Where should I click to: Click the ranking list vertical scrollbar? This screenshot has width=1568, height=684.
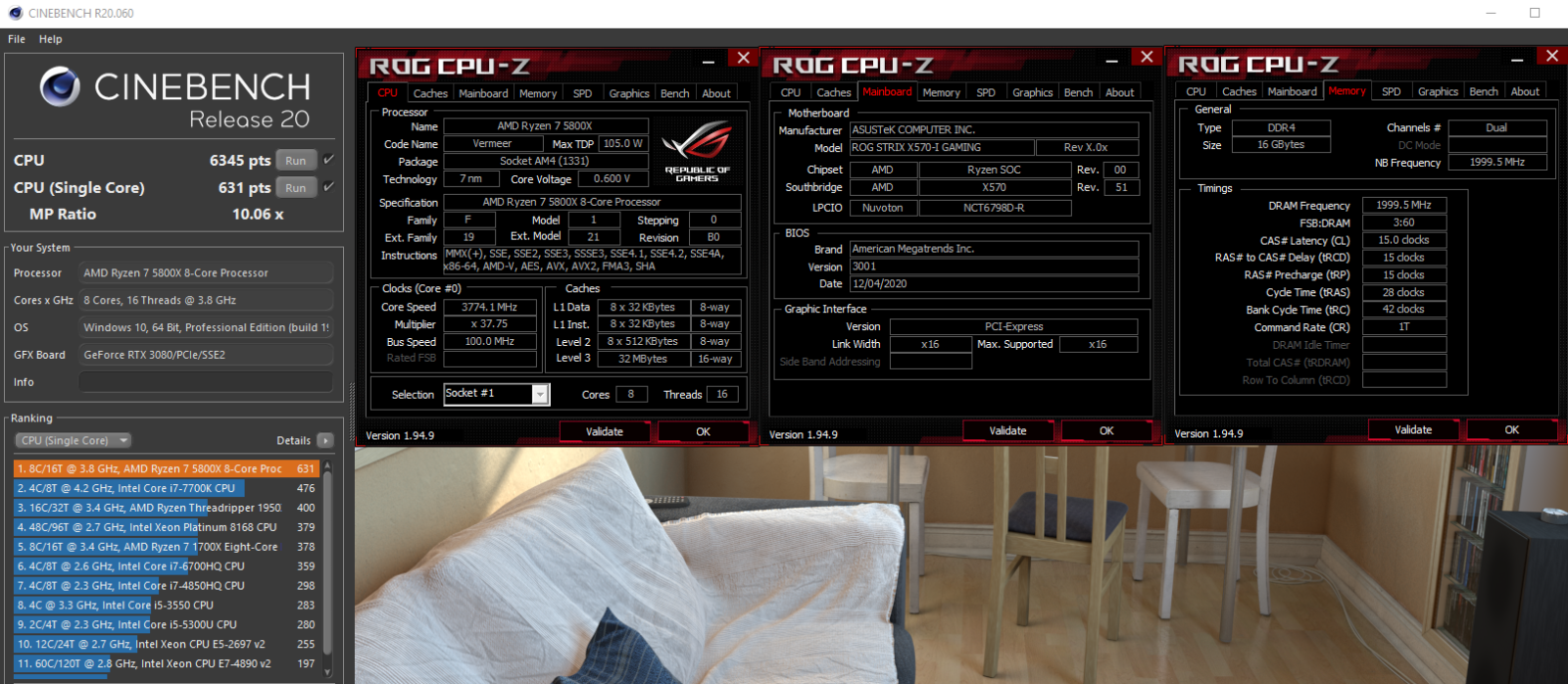327,564
